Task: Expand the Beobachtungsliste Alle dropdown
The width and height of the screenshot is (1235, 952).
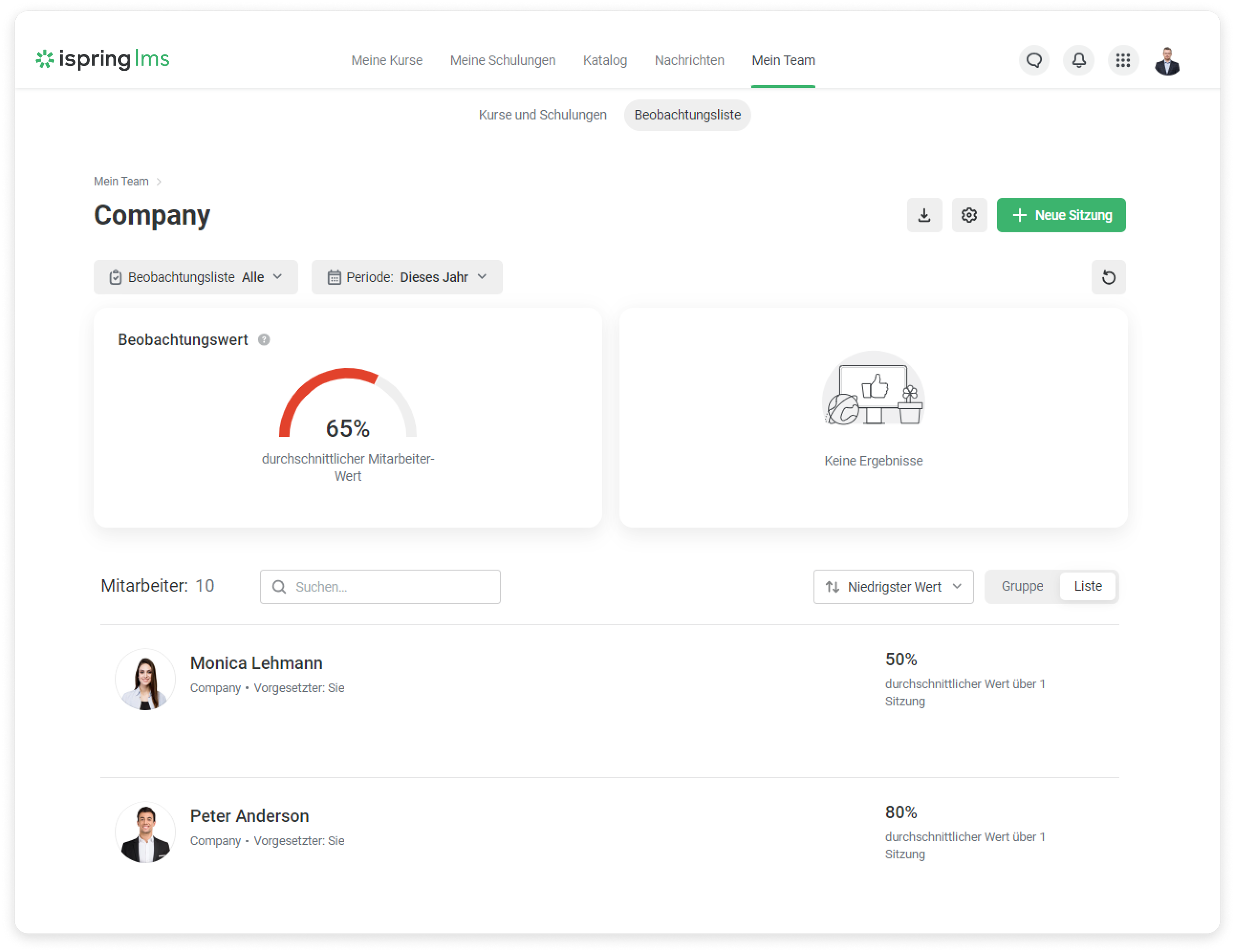Action: pyautogui.click(x=195, y=277)
